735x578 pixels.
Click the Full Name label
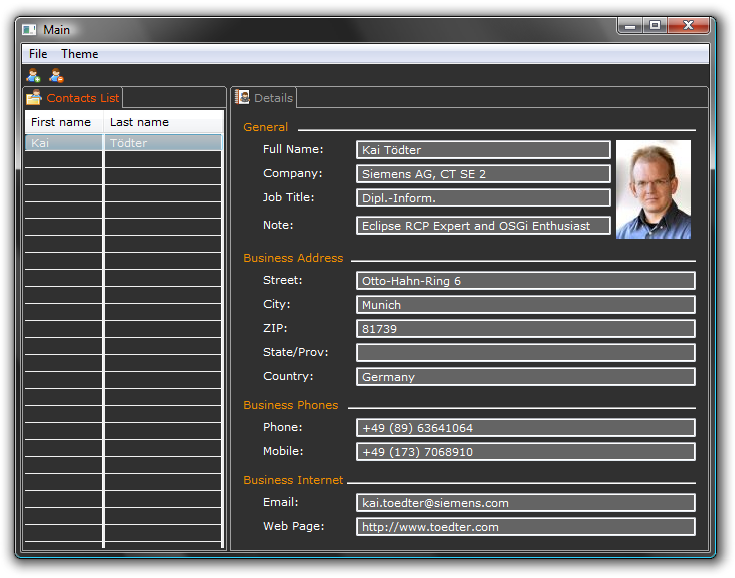click(293, 149)
